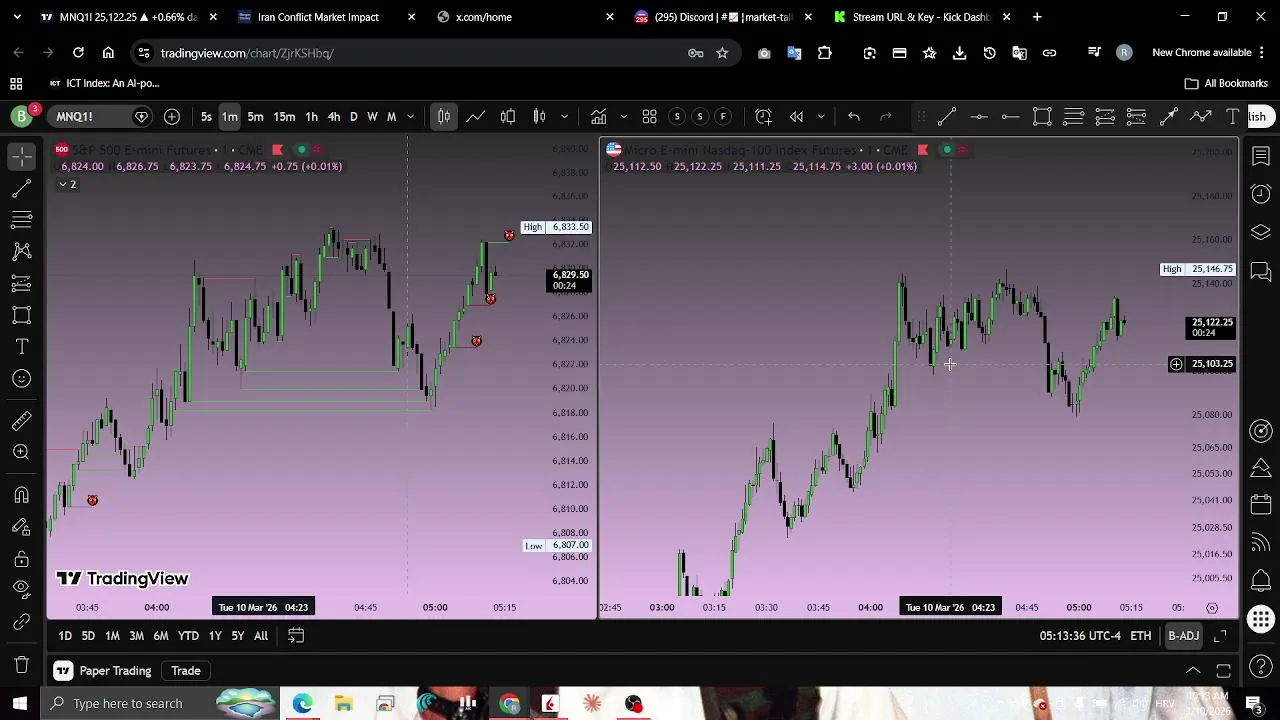Screen dimensions: 1280x720
Task: Select the text annotation tool in left sidebar
Action: (x=21, y=347)
